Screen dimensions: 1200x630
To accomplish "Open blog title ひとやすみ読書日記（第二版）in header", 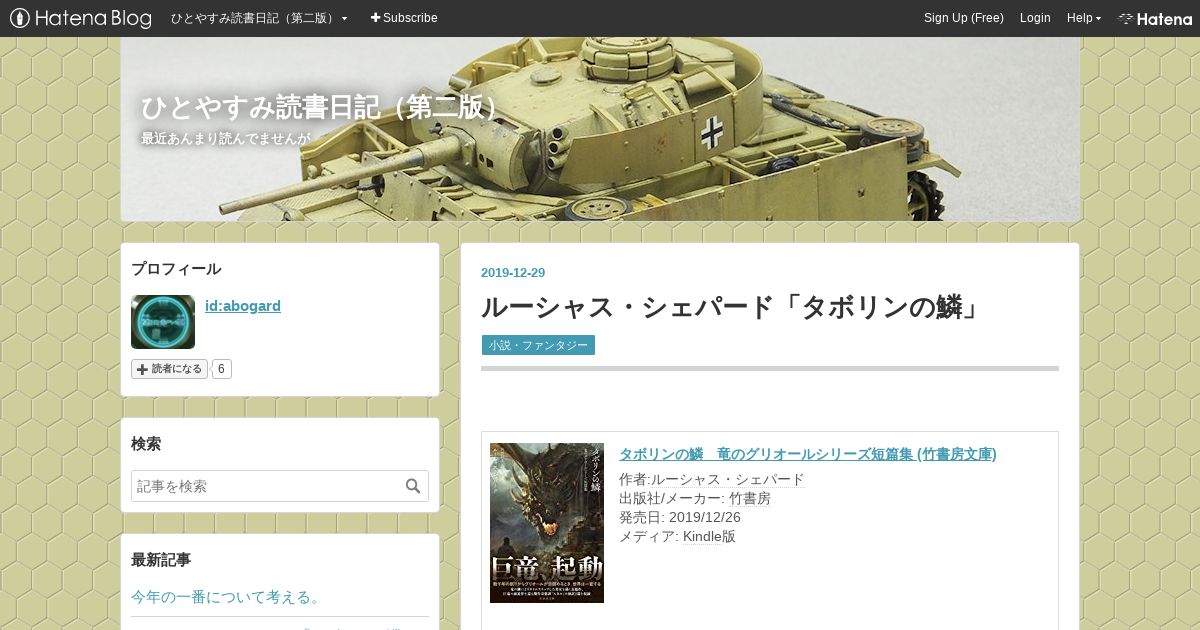I will pyautogui.click(x=324, y=108).
